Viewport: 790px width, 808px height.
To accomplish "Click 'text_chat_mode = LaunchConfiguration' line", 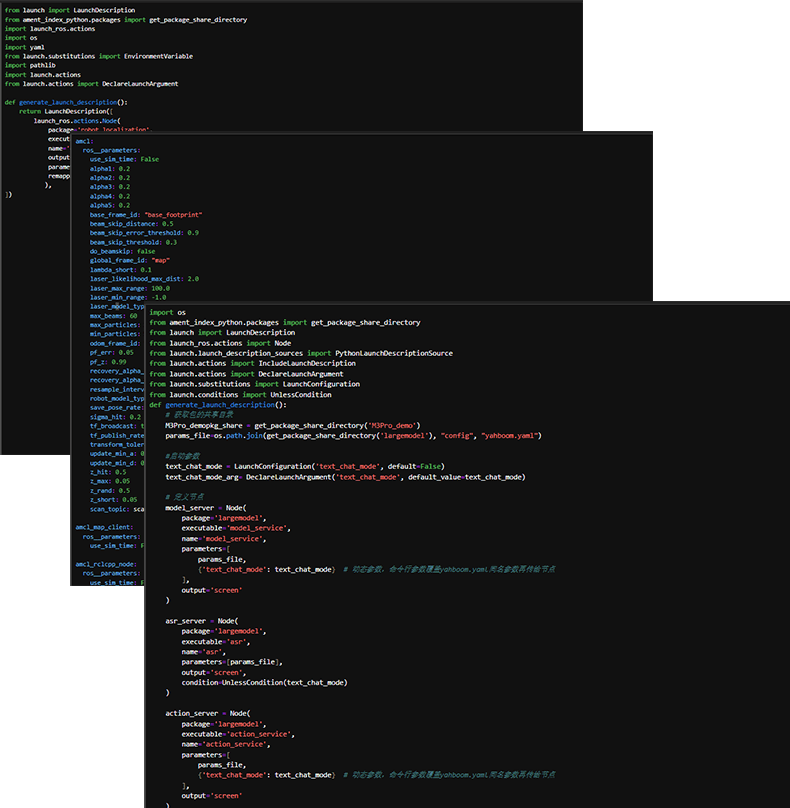I will pyautogui.click(x=305, y=466).
